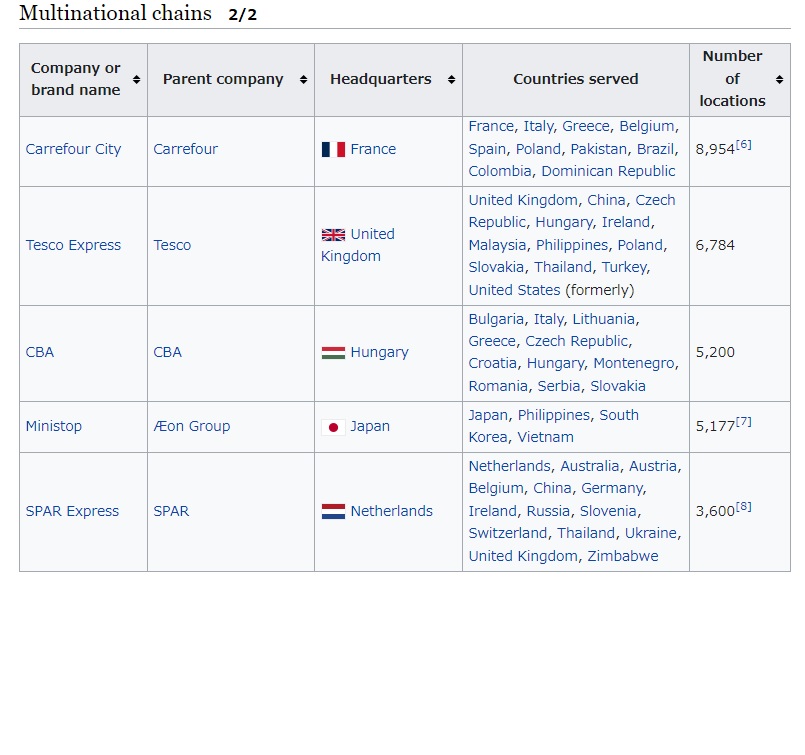Sort table by Headquarters column
Screen dimensions: 805x755
(x=451, y=80)
